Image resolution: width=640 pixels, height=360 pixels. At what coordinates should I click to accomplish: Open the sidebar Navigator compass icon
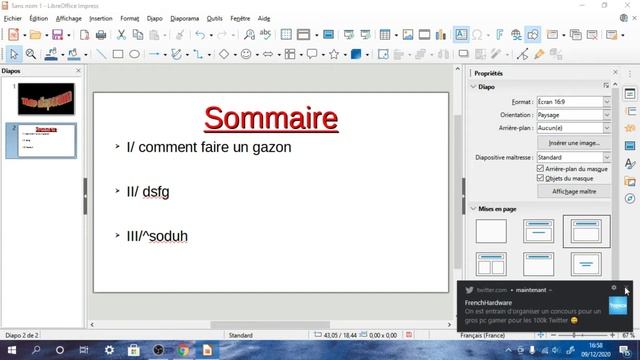click(x=630, y=199)
